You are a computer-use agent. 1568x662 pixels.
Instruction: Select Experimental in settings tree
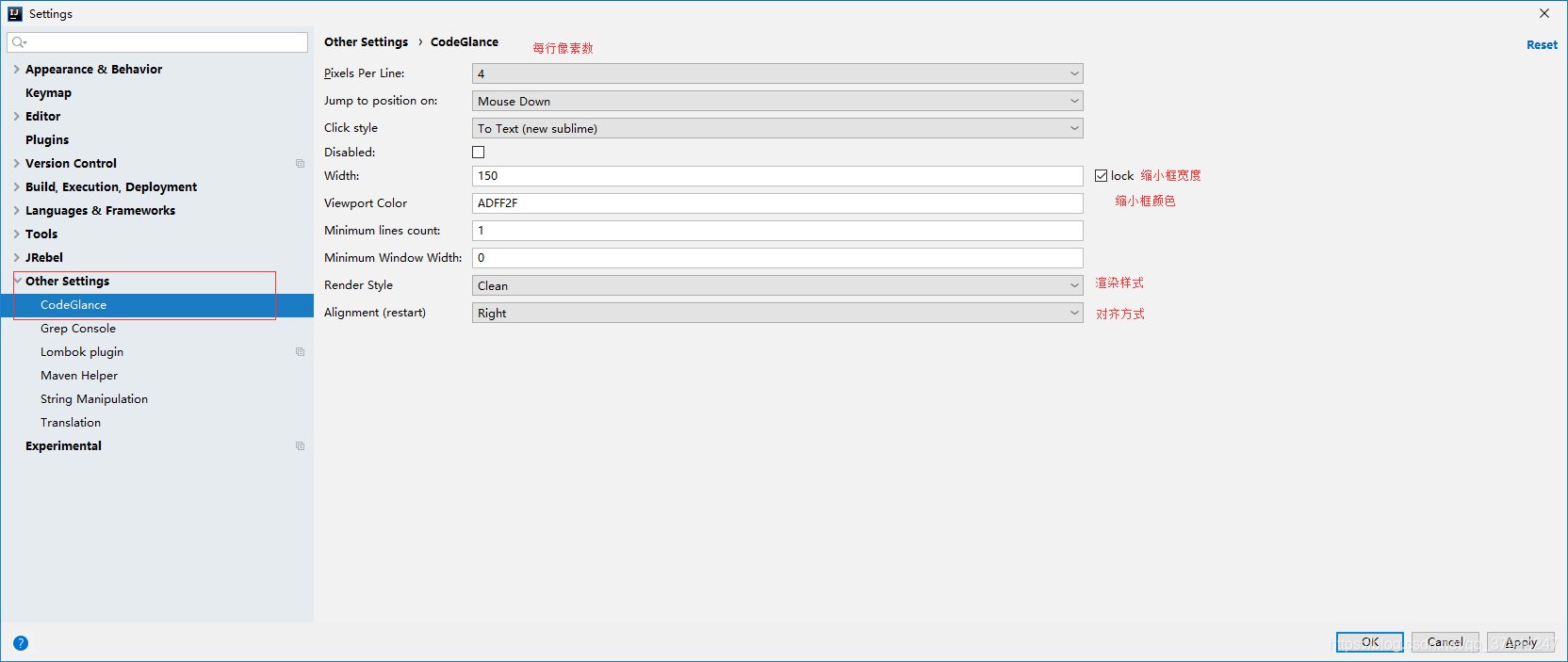coord(63,446)
